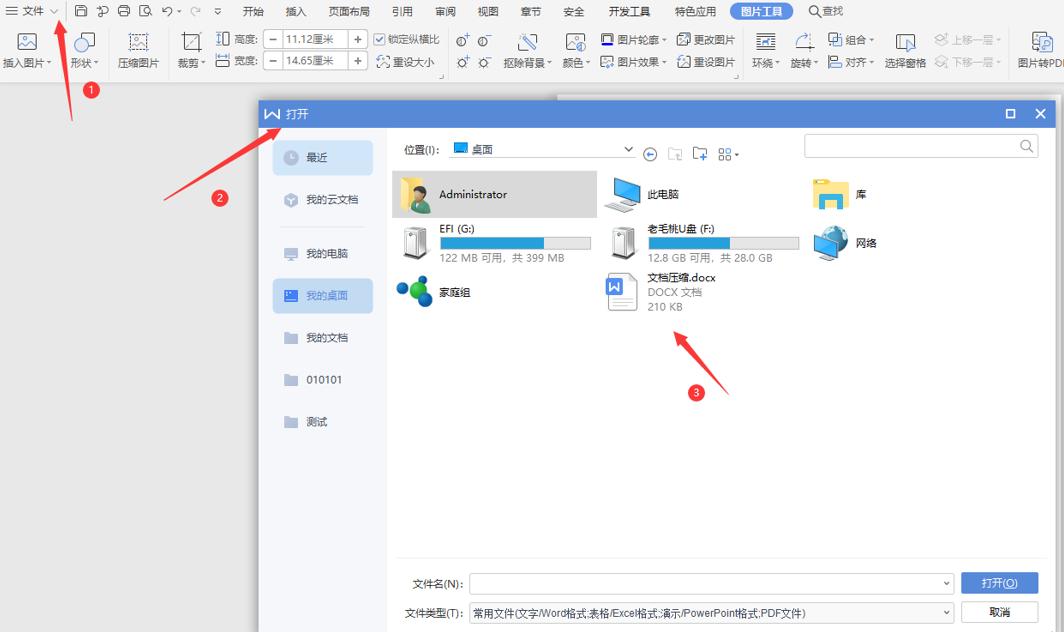Select the 老毛桃U盘 (F:) drive
This screenshot has width=1064, height=632.
tap(702, 243)
